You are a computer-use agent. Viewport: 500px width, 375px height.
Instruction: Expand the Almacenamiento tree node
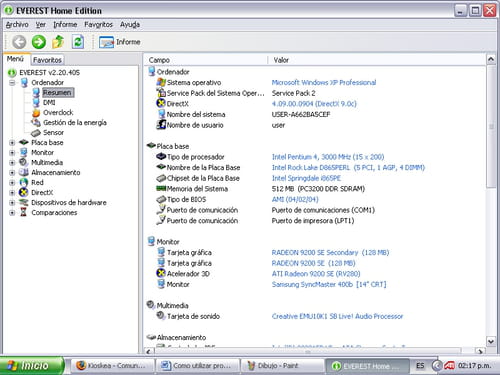pos(12,172)
